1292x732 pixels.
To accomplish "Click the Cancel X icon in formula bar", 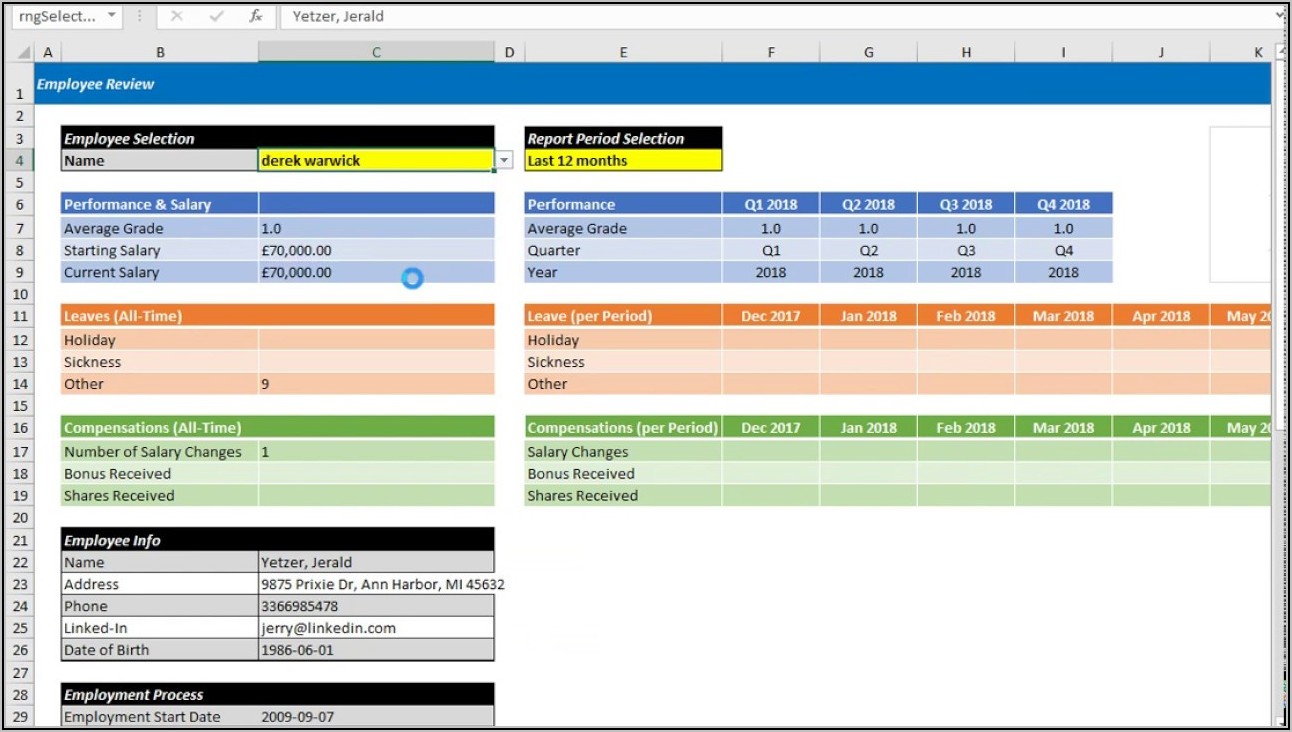I will 177,16.
